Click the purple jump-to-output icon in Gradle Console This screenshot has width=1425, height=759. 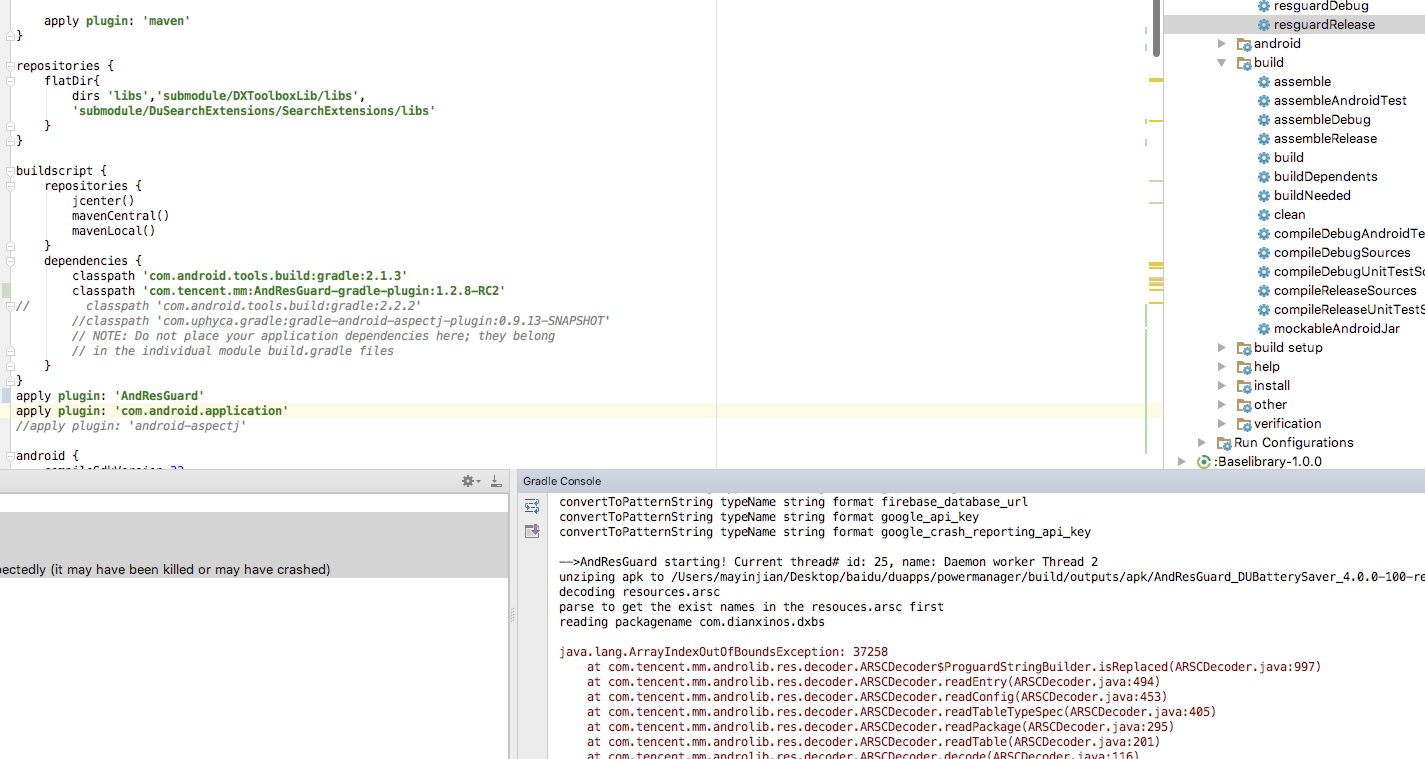(x=530, y=531)
